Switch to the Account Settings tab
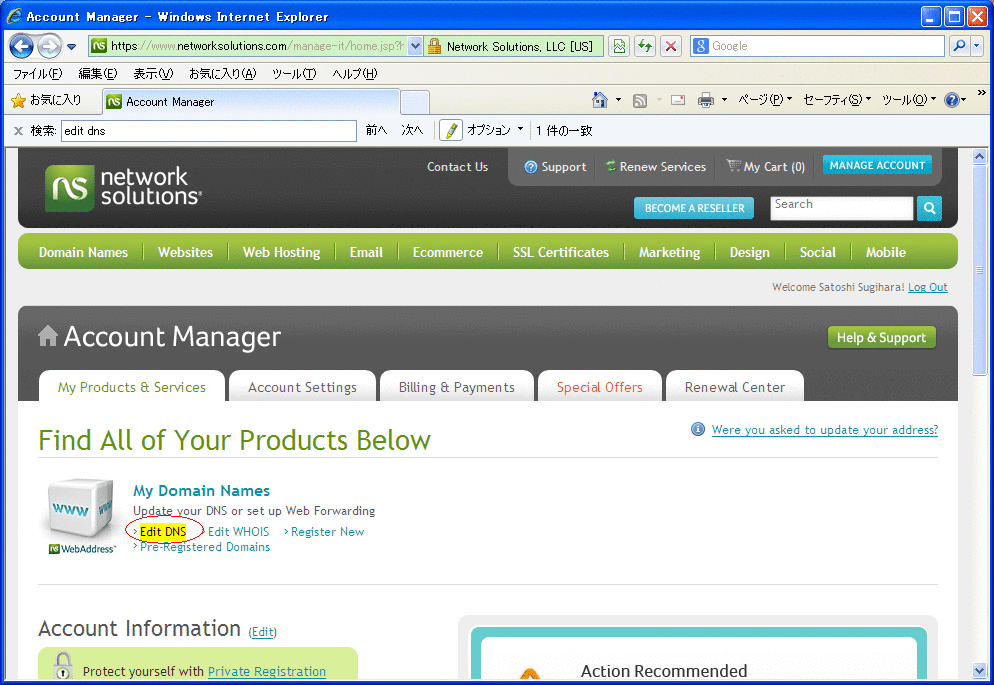994x685 pixels. pos(302,387)
